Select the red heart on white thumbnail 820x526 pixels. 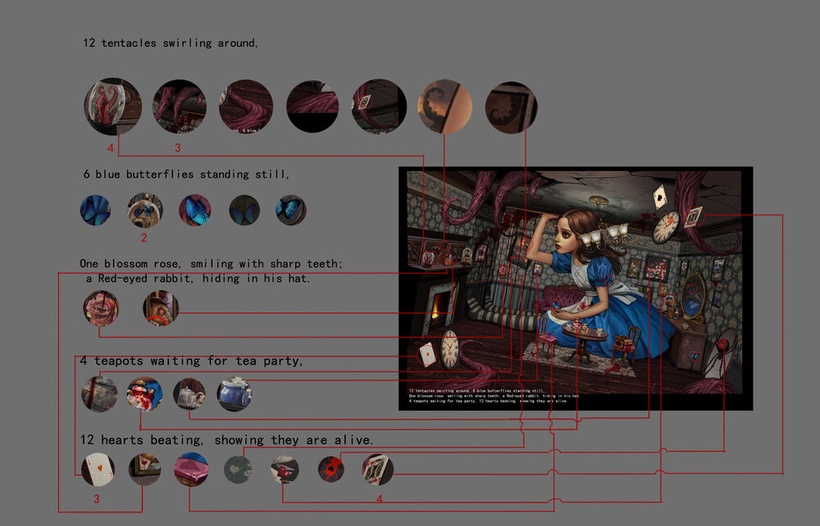pyautogui.click(x=284, y=469)
